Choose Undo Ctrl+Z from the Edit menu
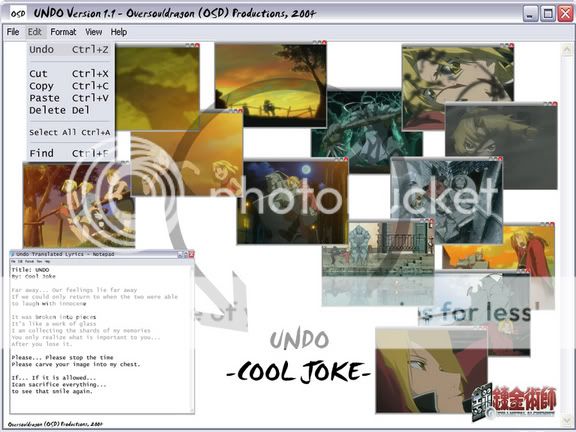 (69, 49)
